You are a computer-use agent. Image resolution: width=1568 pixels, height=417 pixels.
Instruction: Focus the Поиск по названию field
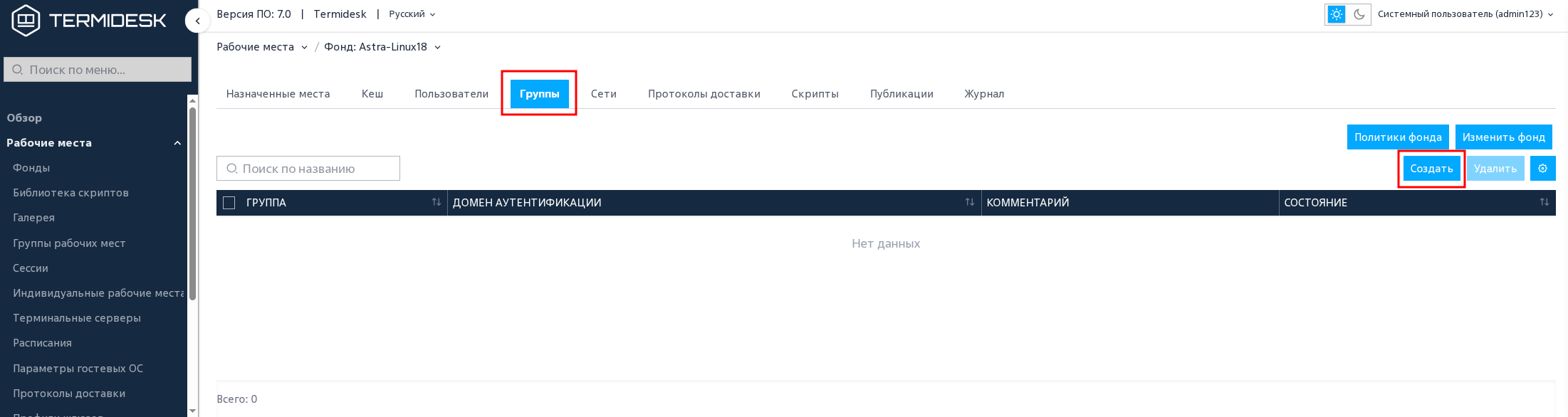308,169
